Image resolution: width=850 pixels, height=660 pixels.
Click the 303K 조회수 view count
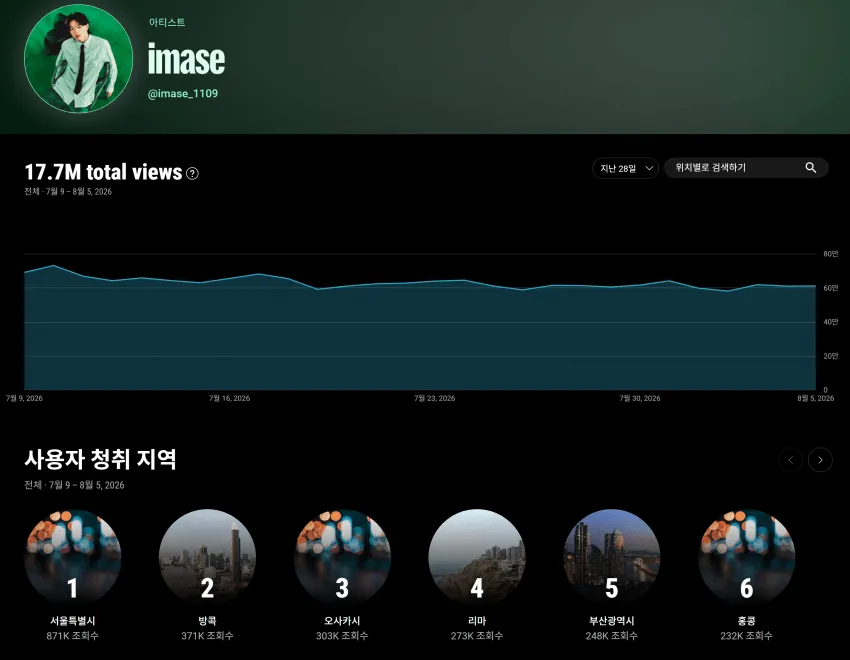click(x=342, y=636)
